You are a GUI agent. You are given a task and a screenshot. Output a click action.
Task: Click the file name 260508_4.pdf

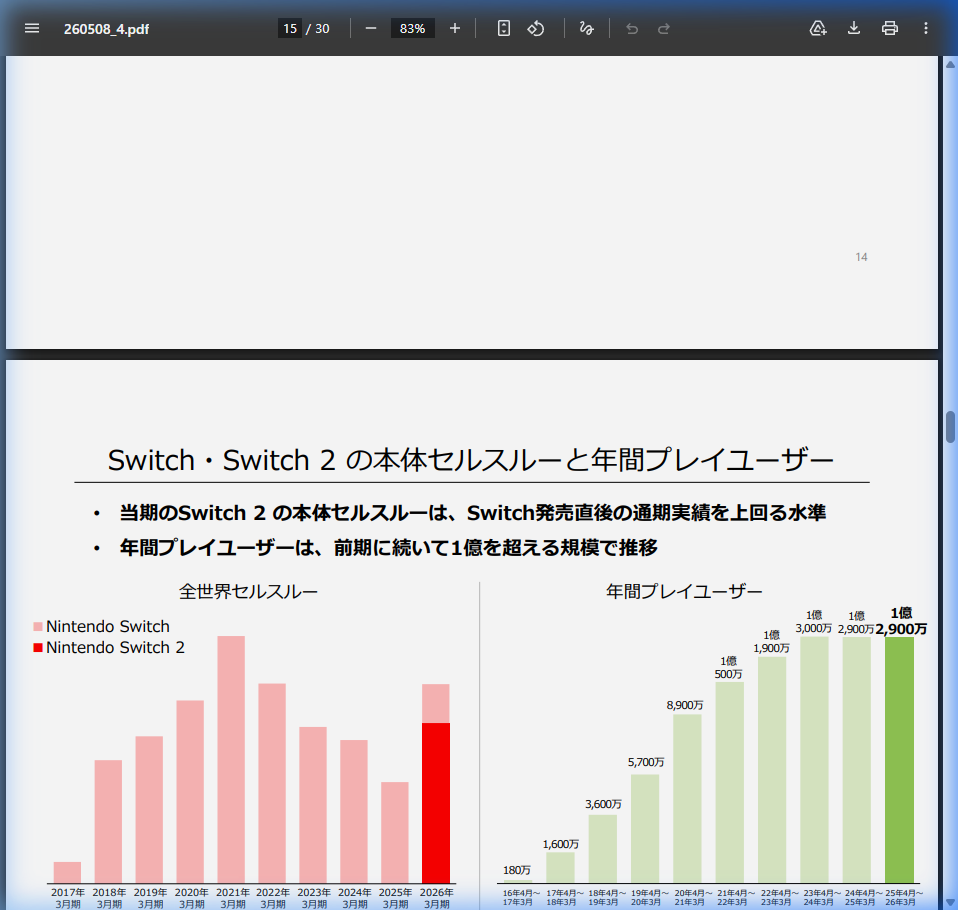(106, 29)
